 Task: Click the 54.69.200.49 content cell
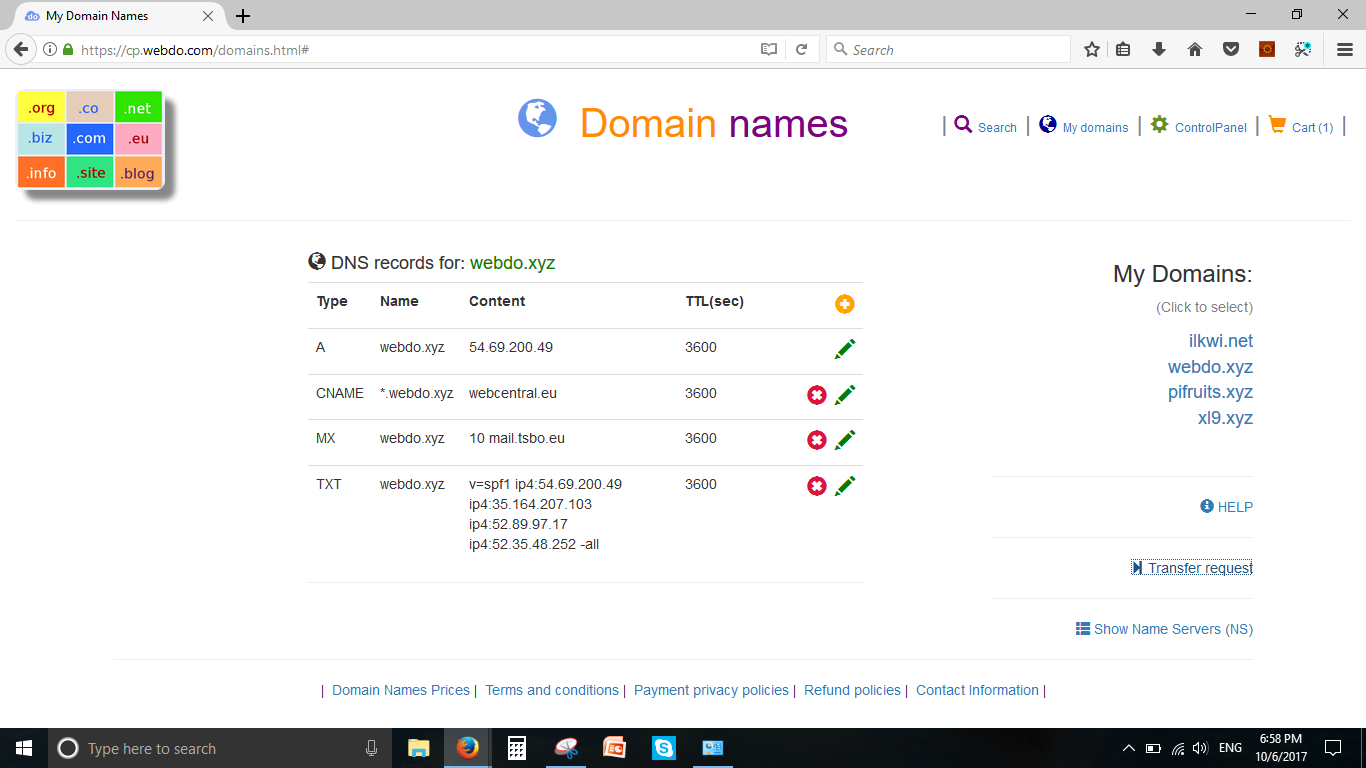511,348
